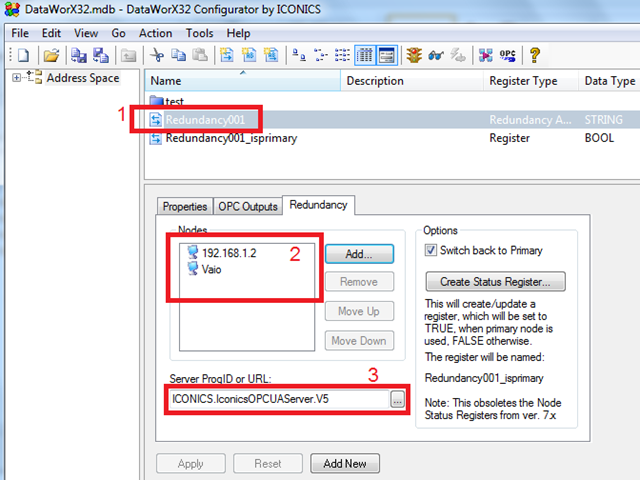Toggle the Switch back to Primary checkbox
Viewport: 640px width, 480px height.
click(x=430, y=250)
